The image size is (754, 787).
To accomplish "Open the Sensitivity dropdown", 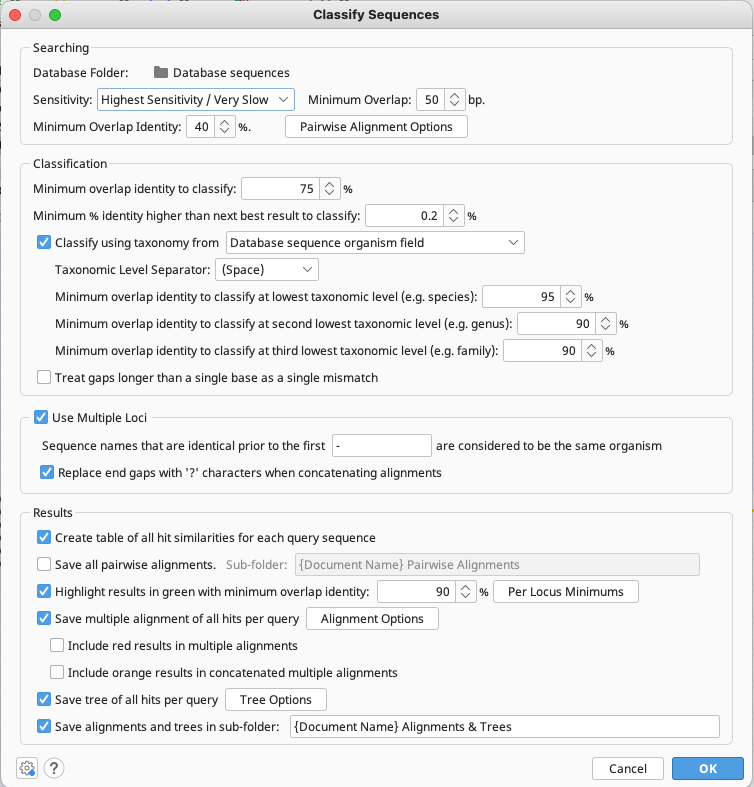I will pos(196,99).
